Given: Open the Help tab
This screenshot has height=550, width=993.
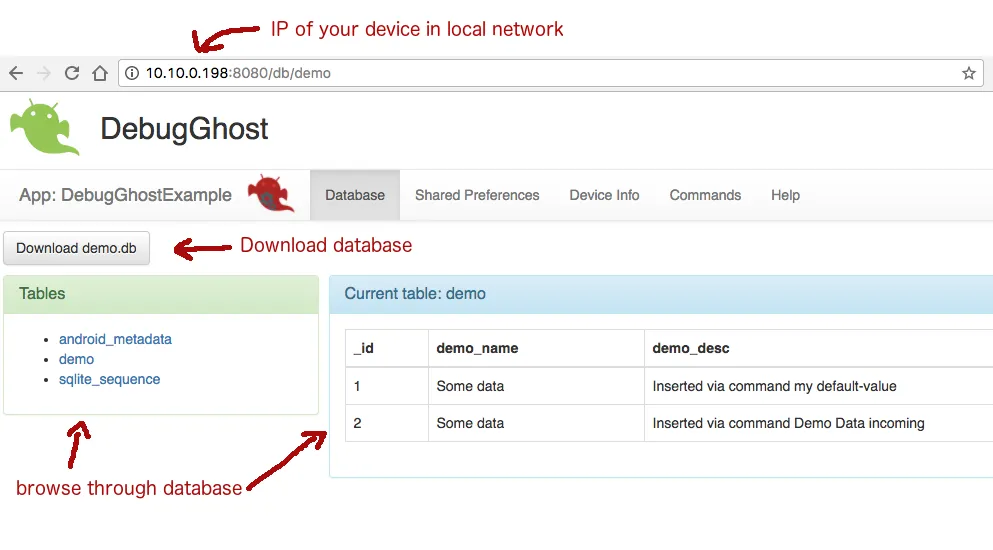Looking at the screenshot, I should pos(785,195).
